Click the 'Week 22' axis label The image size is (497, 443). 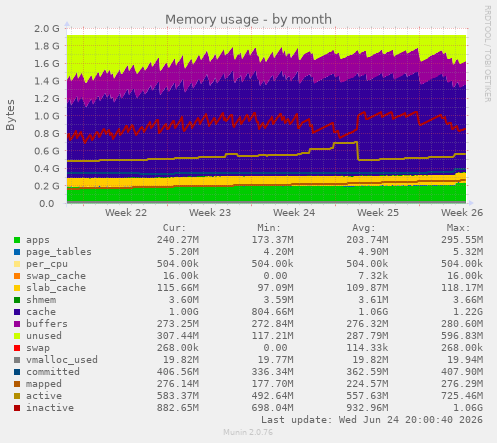126,213
